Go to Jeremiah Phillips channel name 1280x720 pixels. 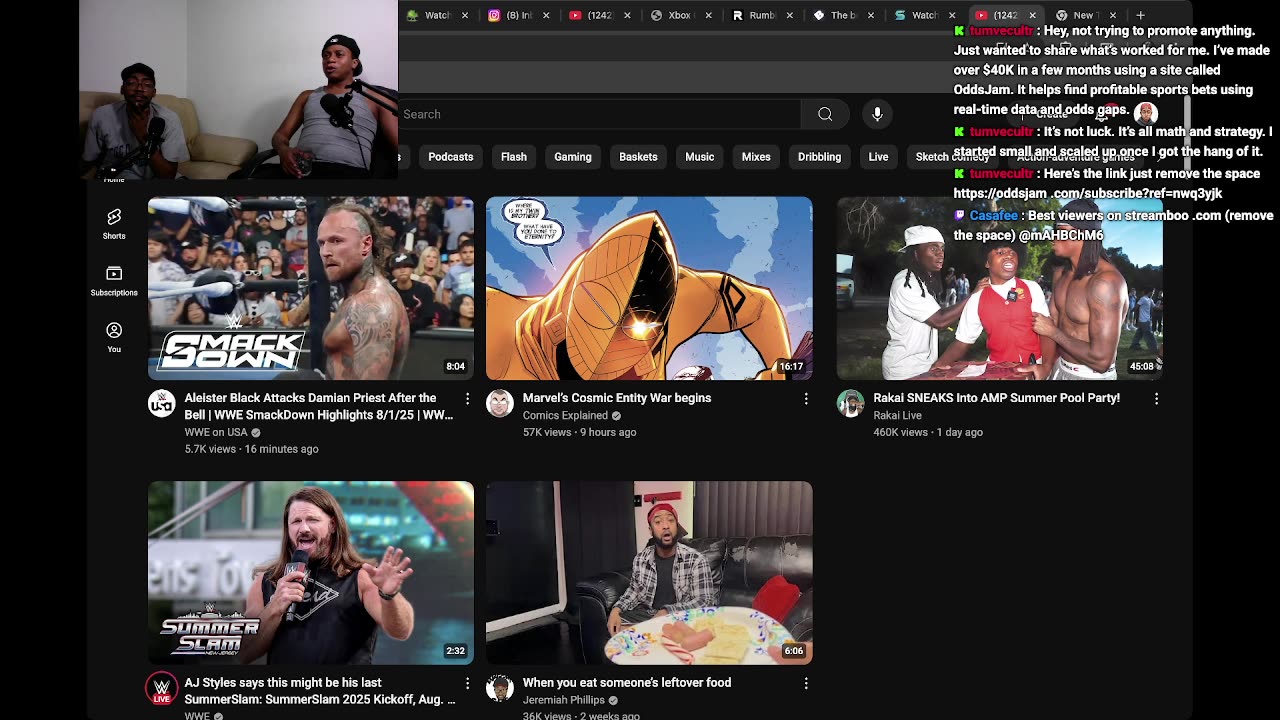point(564,700)
